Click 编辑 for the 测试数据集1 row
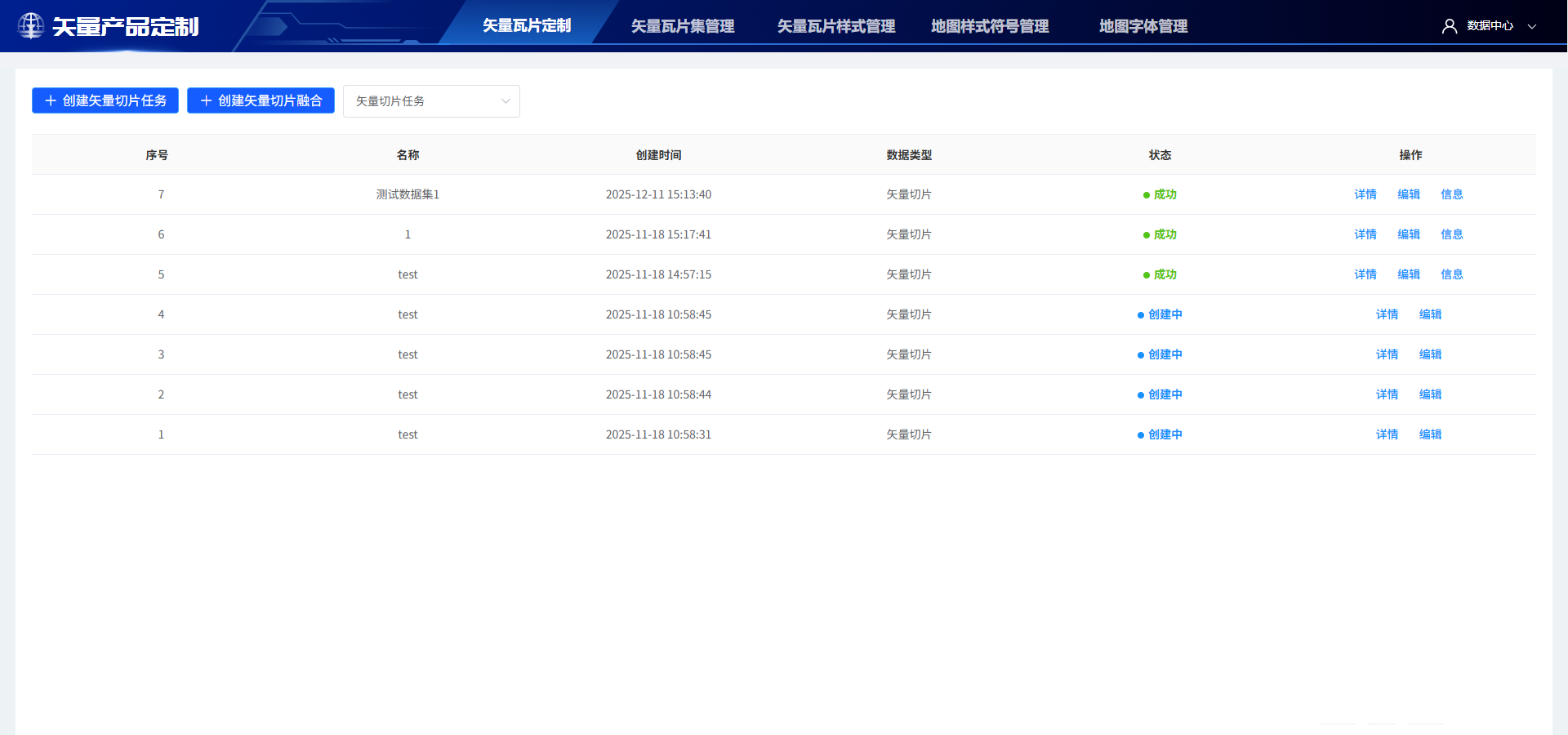Image resolution: width=1568 pixels, height=735 pixels. coord(1408,194)
